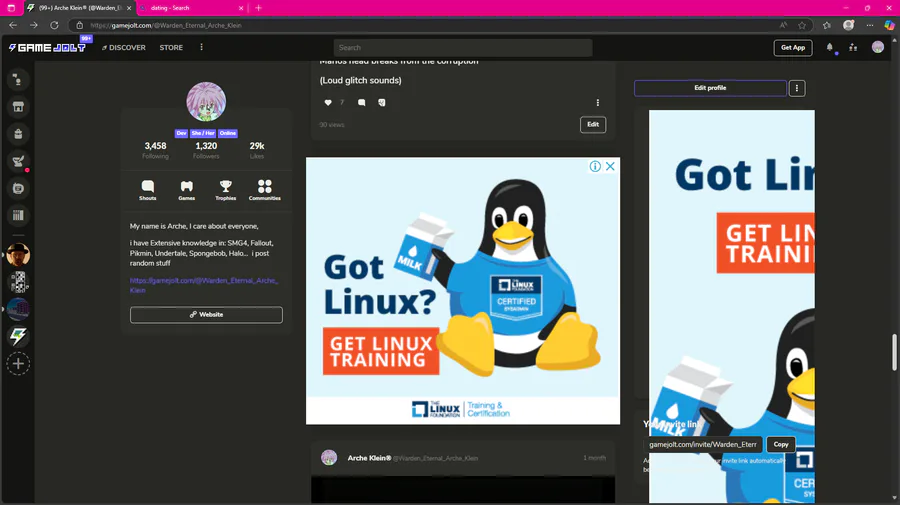This screenshot has width=900, height=505.
Task: Open the Copilot icon in the browser
Action: (889, 25)
